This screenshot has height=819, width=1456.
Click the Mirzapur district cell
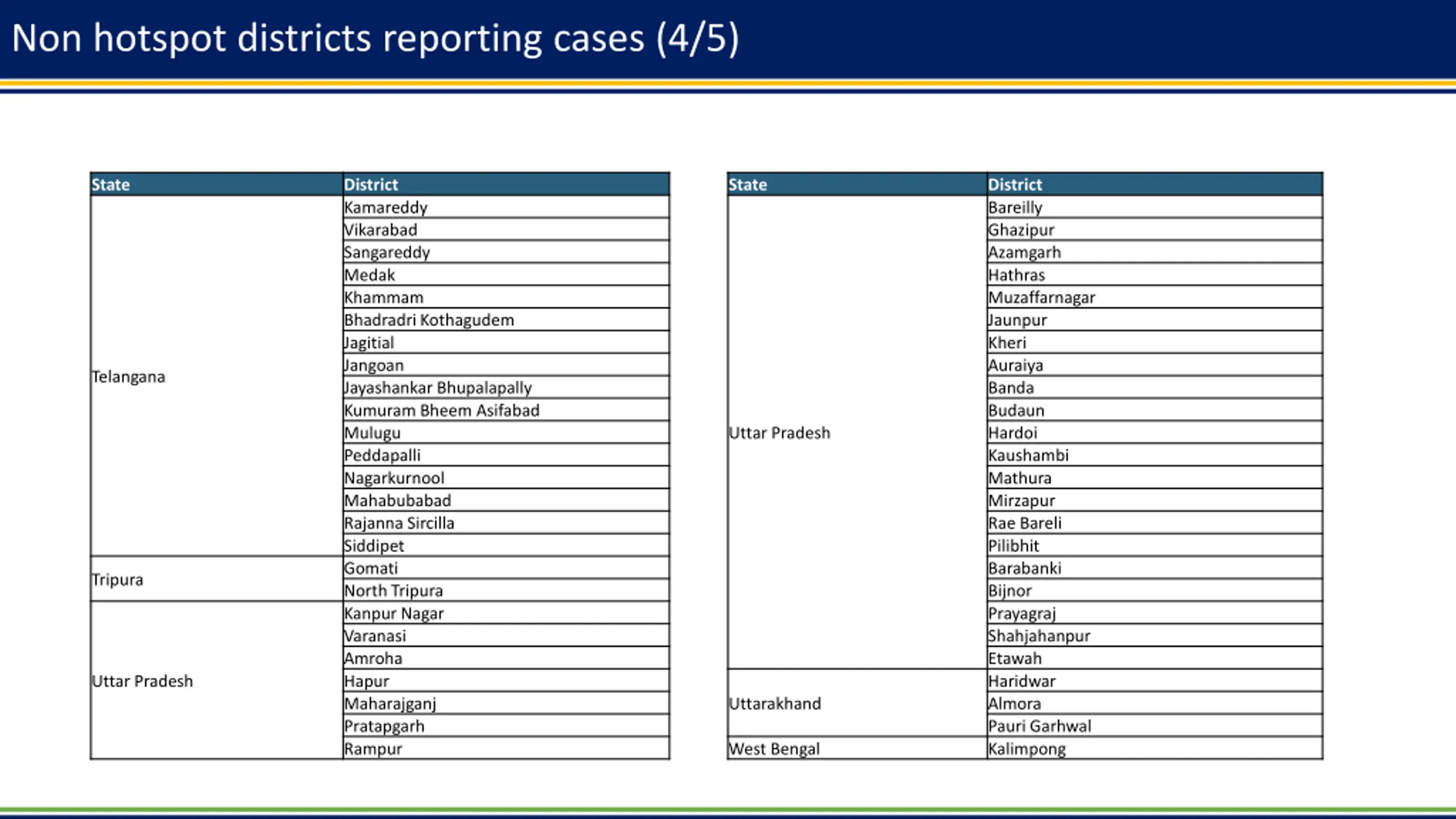click(1155, 500)
